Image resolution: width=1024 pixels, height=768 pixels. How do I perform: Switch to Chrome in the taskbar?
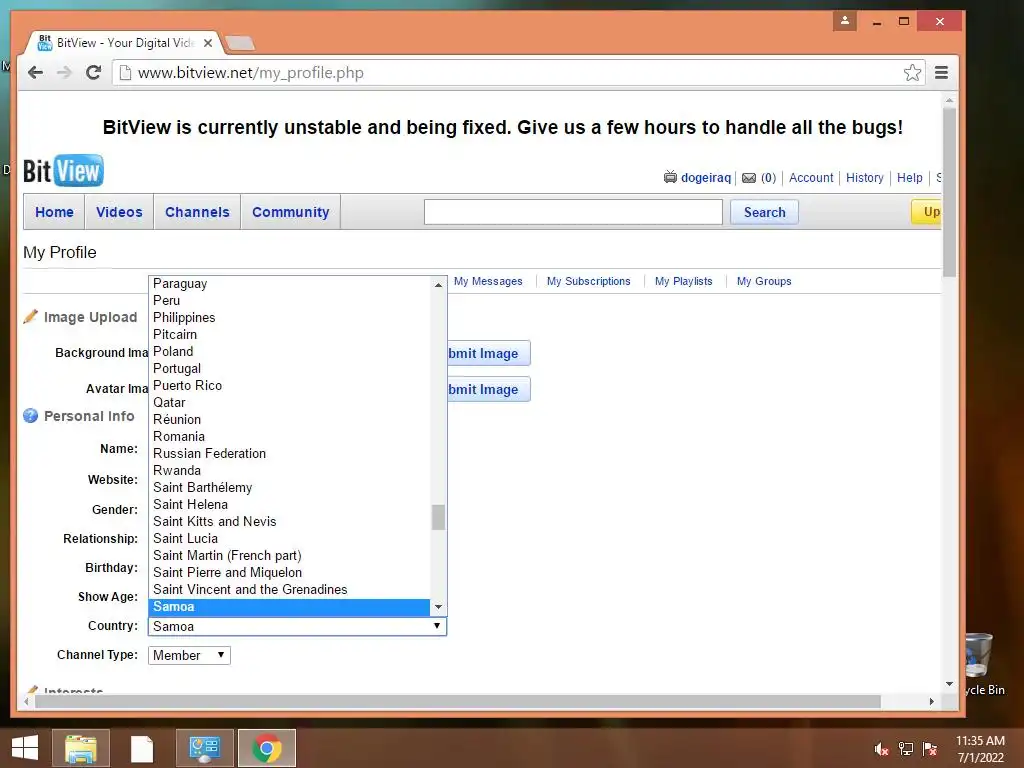pos(266,748)
